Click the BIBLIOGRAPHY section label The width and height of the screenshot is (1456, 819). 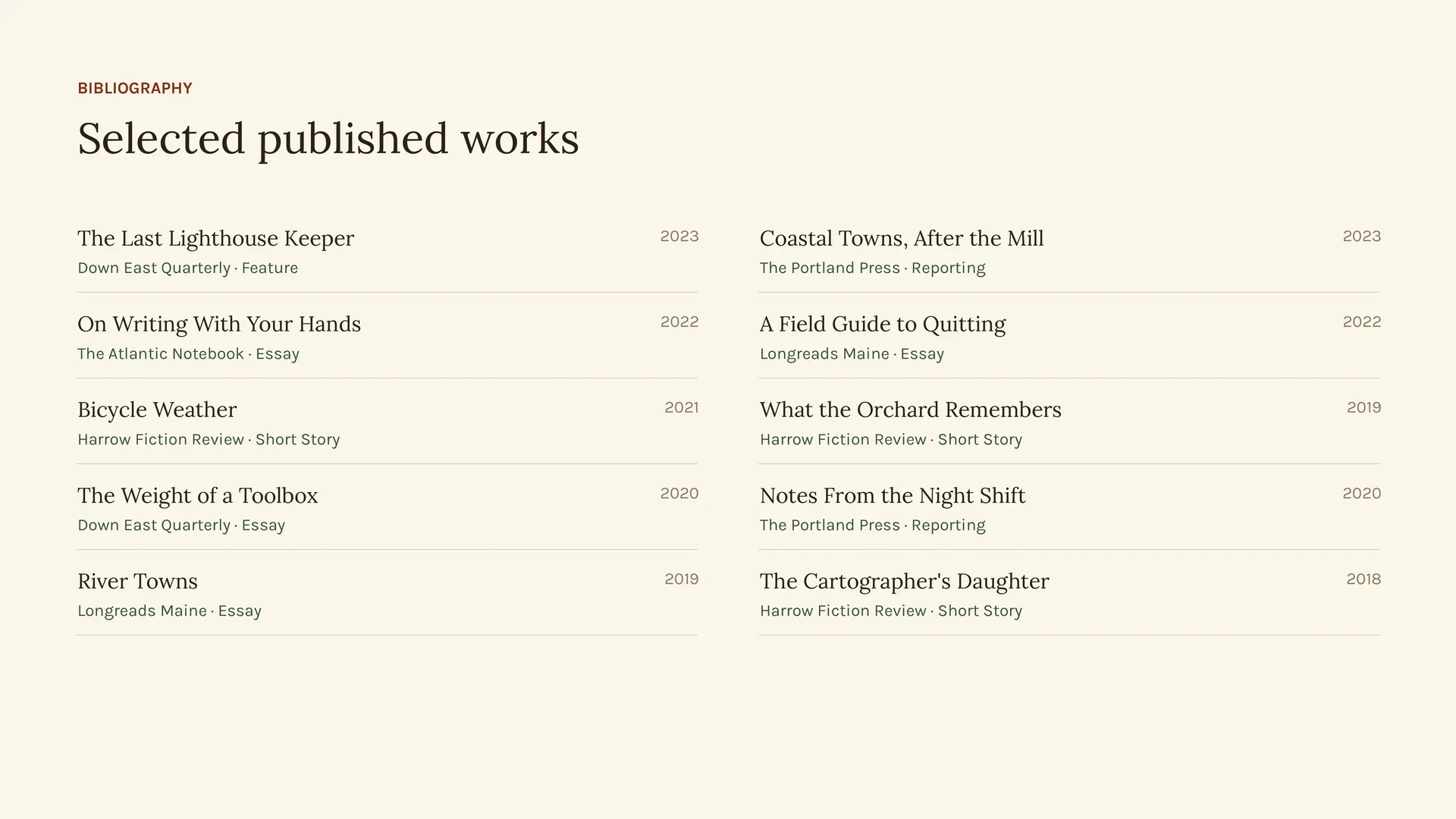135,88
